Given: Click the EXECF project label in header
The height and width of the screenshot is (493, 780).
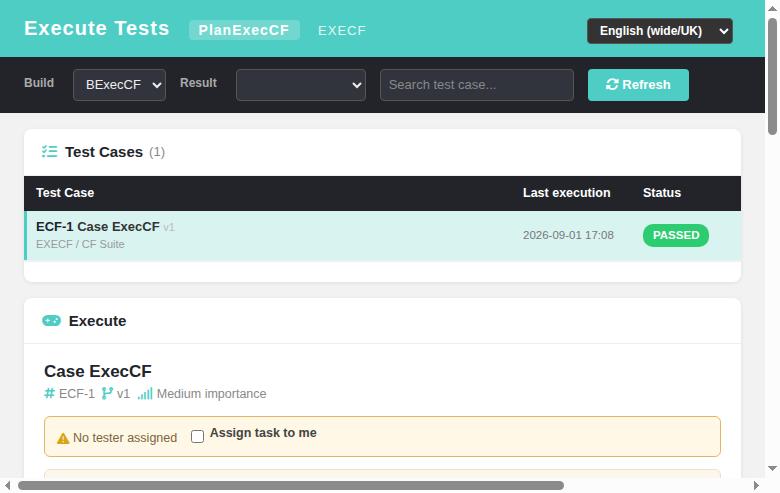Looking at the screenshot, I should click(x=342, y=31).
